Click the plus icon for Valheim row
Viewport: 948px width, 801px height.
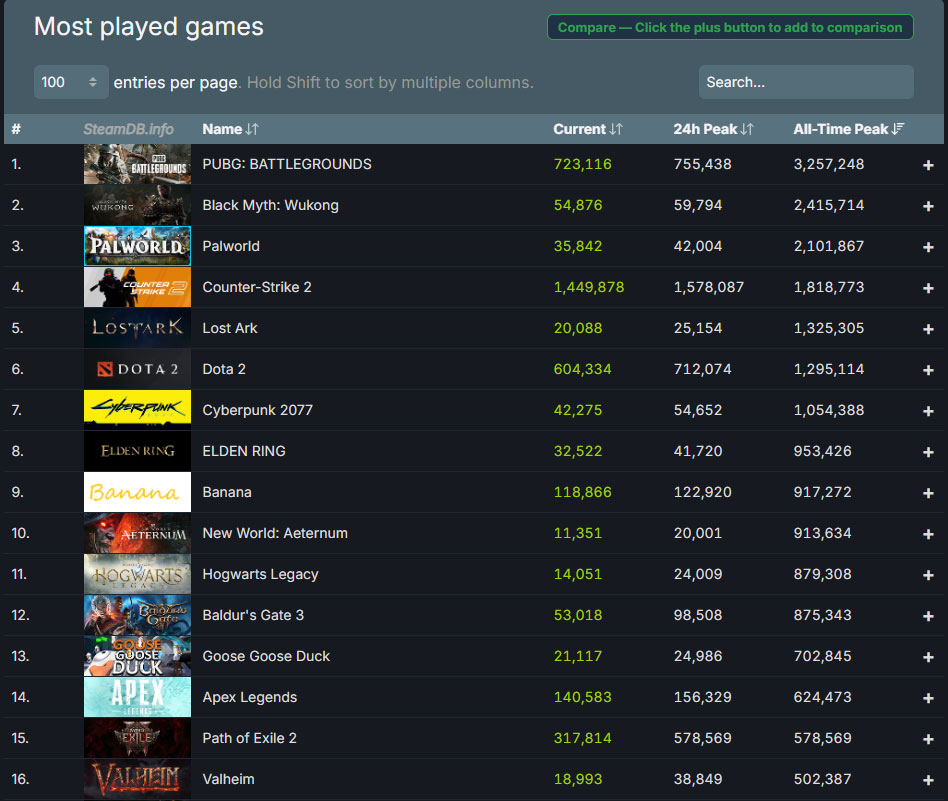(x=928, y=780)
